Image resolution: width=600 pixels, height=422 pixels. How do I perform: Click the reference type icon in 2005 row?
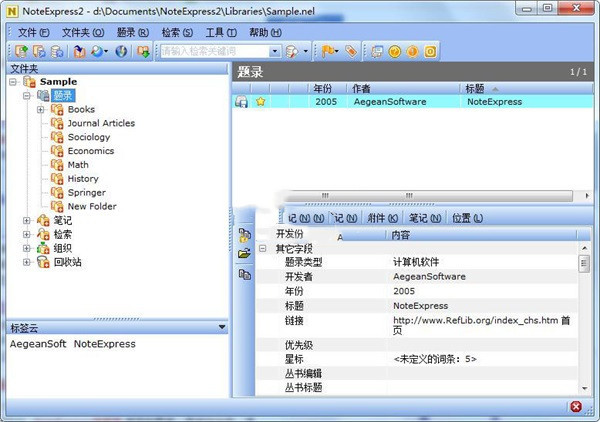241,102
